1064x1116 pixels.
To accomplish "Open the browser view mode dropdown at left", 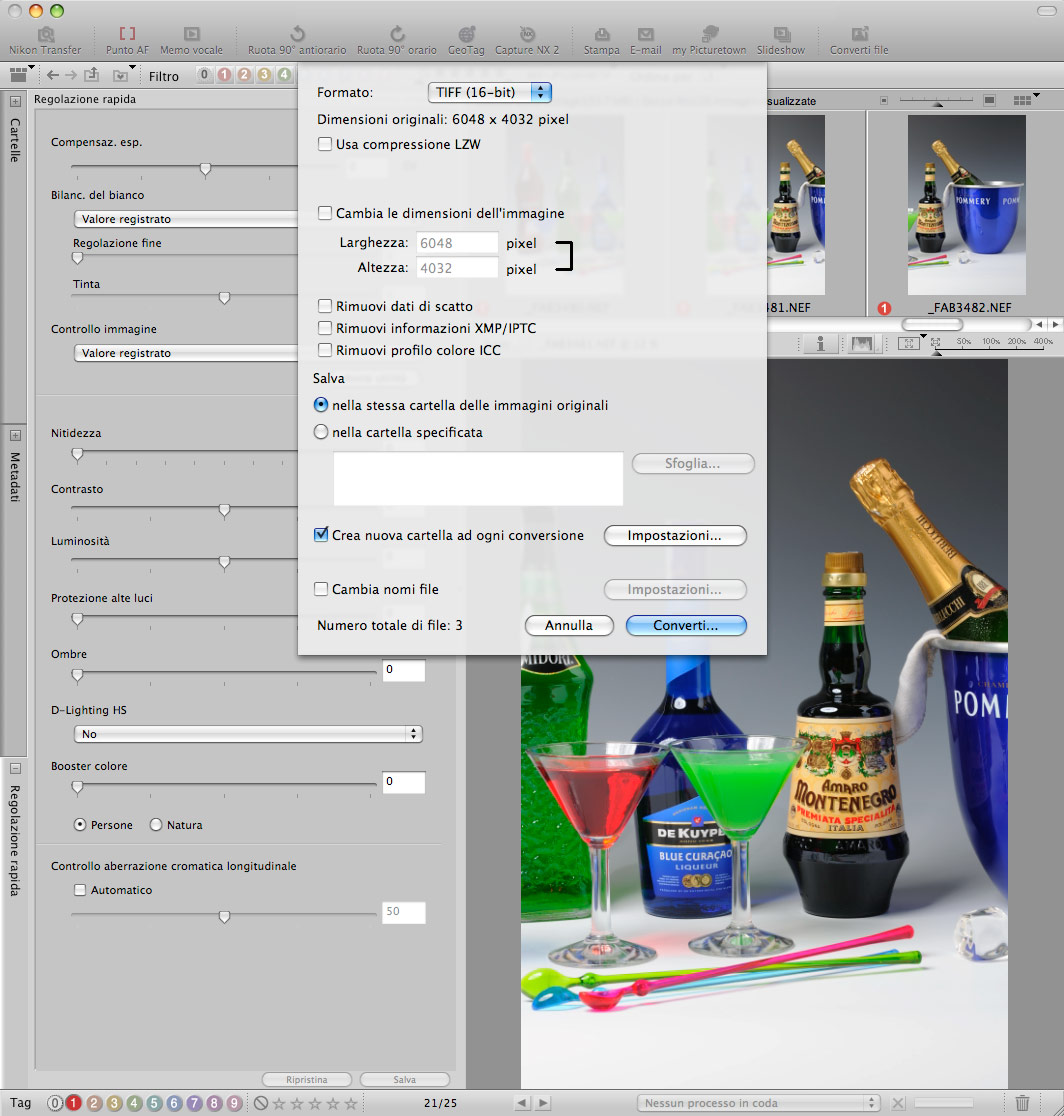I will tap(21, 74).
